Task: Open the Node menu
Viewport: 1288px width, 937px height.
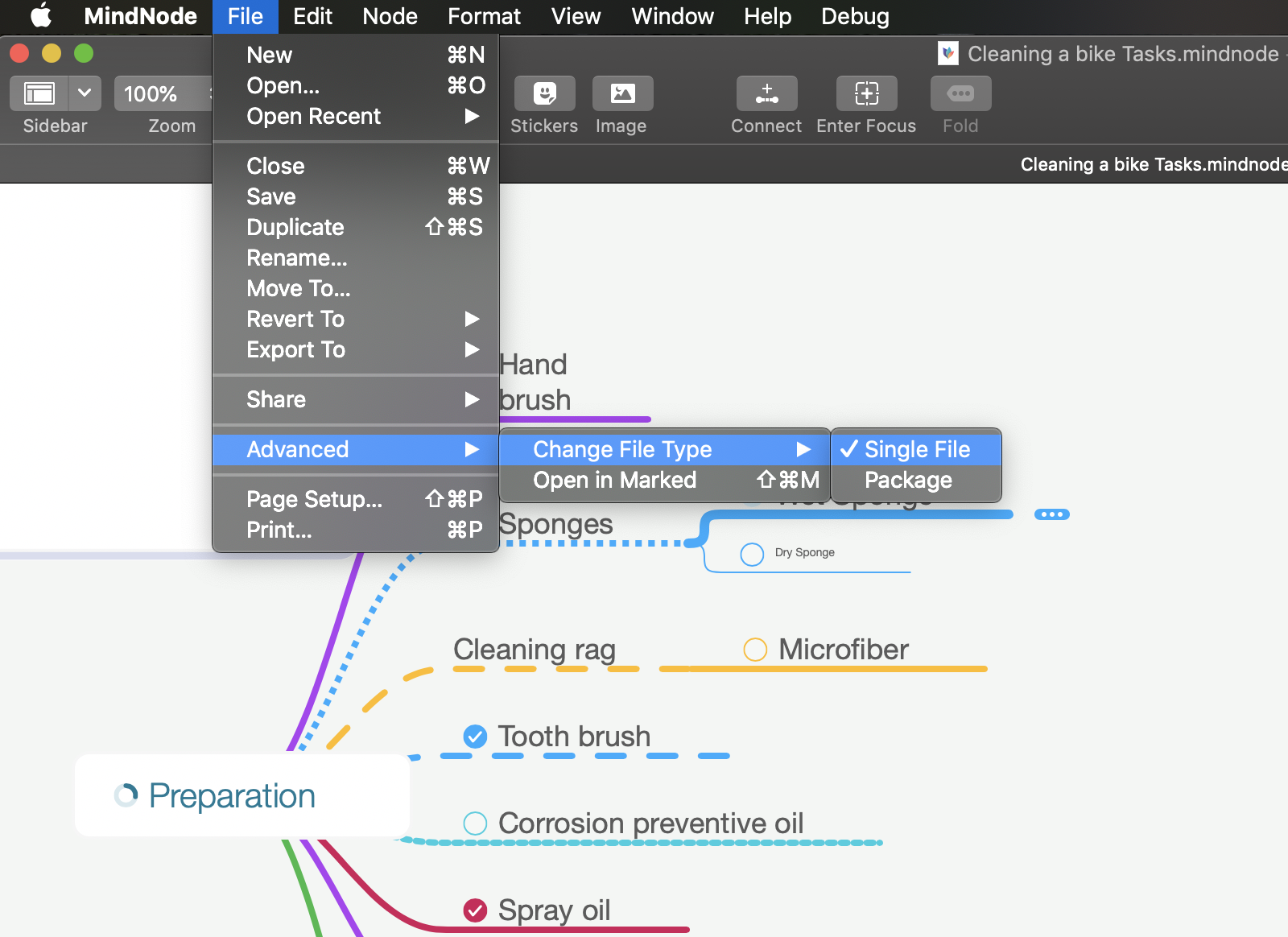Action: pos(390,16)
